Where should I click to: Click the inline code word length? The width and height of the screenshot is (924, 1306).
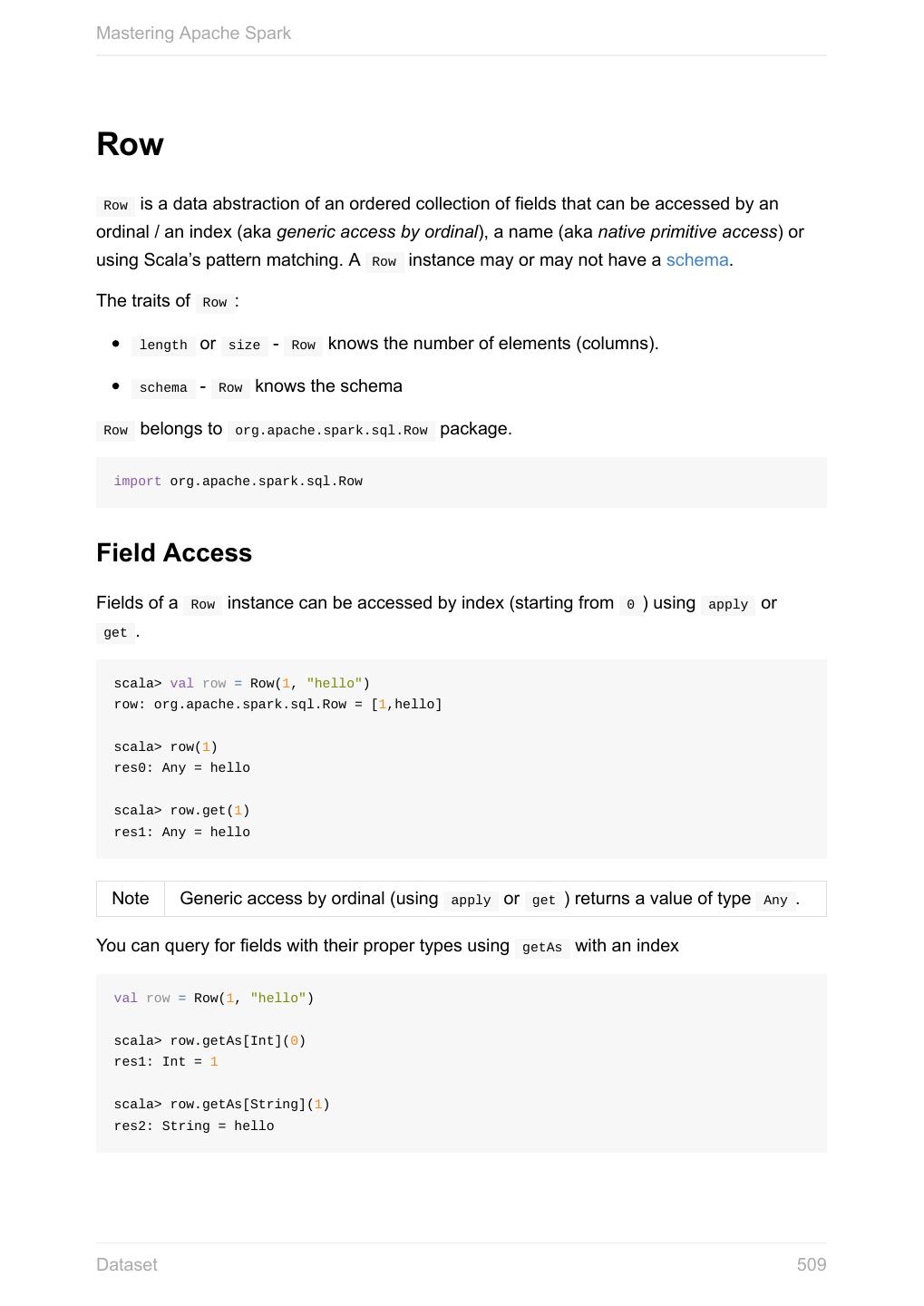(163, 346)
